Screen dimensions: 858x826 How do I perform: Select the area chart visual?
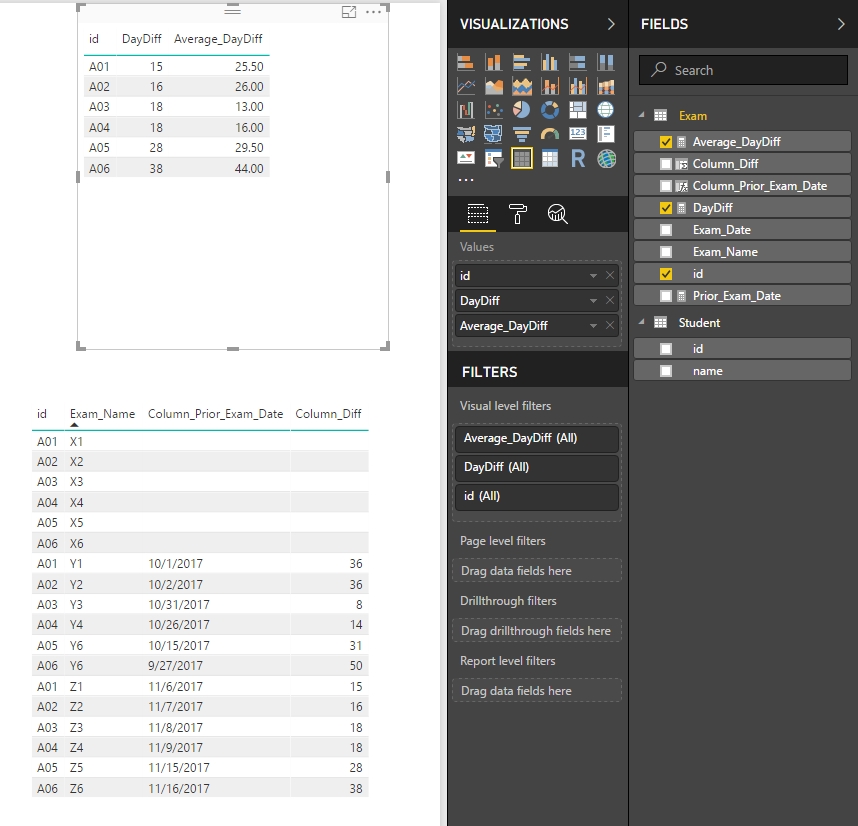[x=494, y=86]
